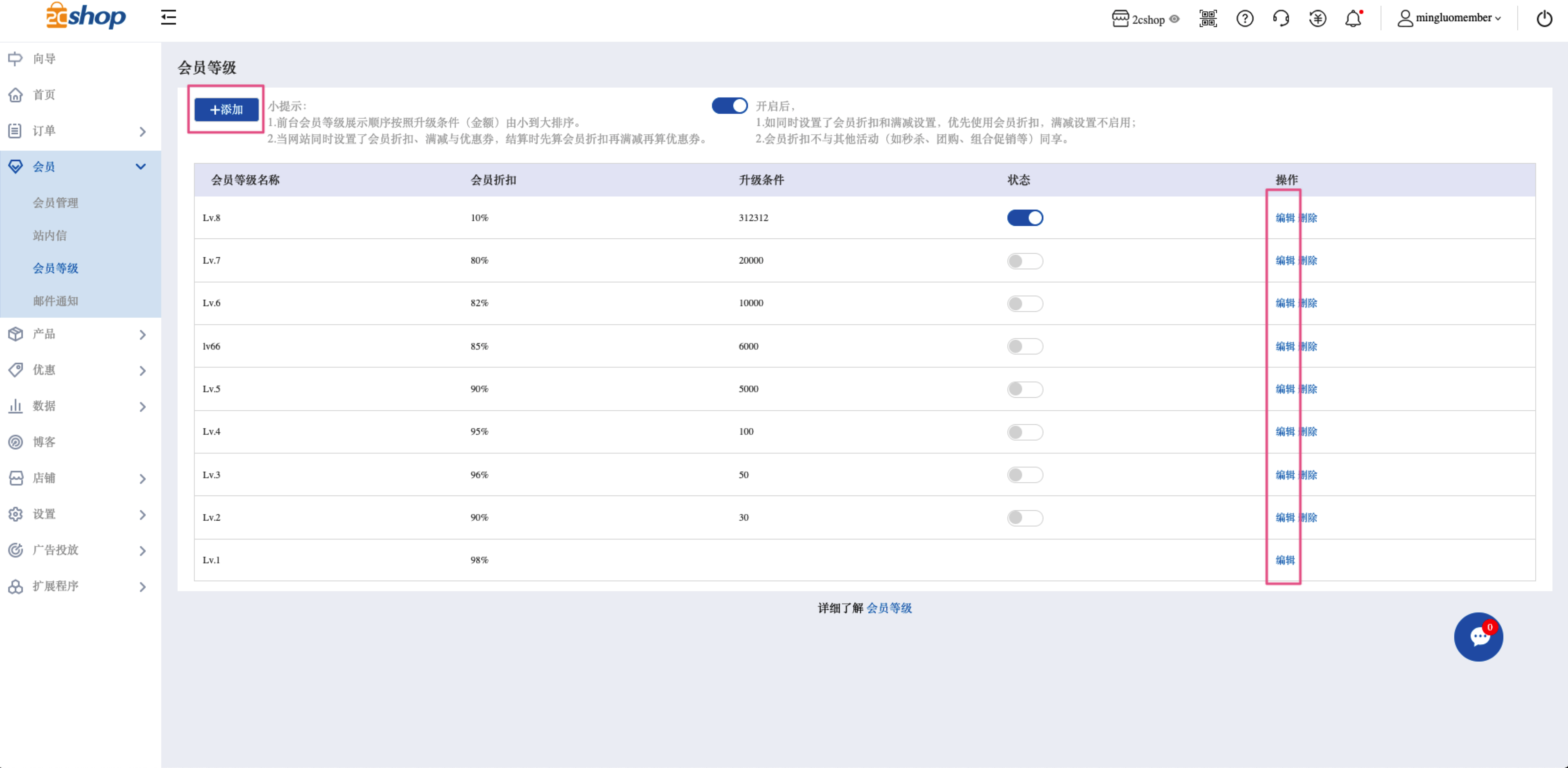
Task: Open the 2cshop storefront icon
Action: 1120,19
